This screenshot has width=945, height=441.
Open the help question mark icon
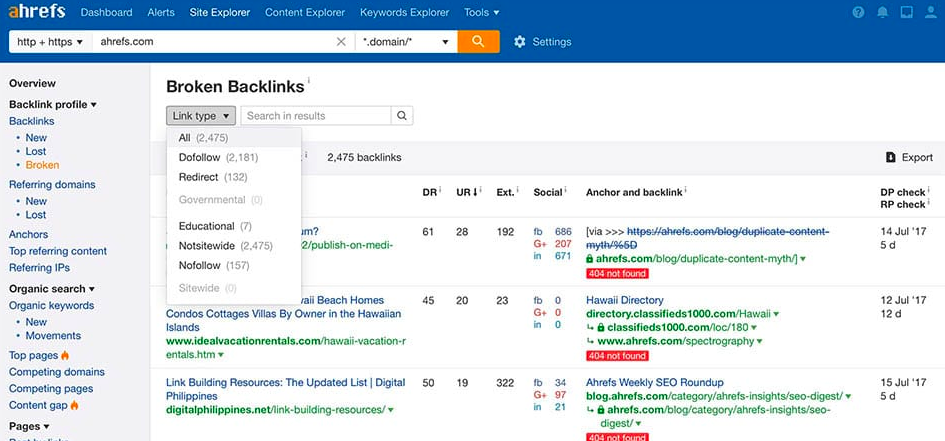(x=859, y=12)
